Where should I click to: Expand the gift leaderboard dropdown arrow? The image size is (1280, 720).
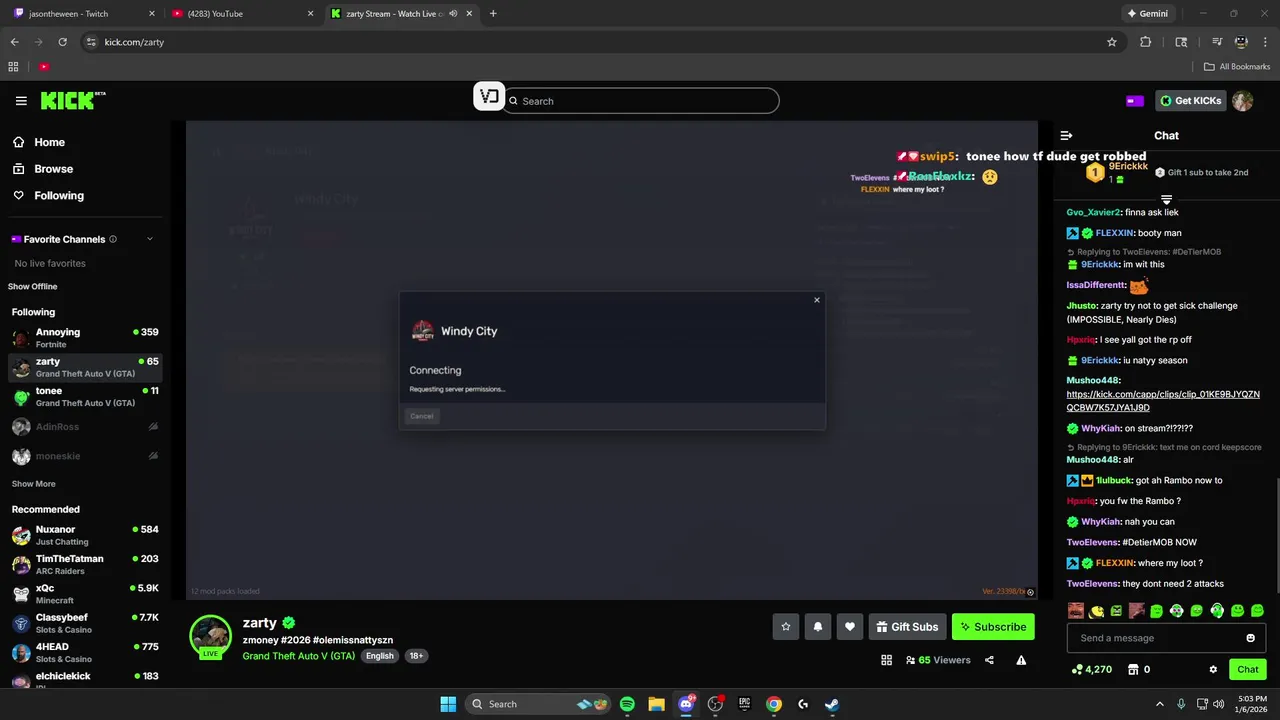click(x=1166, y=200)
